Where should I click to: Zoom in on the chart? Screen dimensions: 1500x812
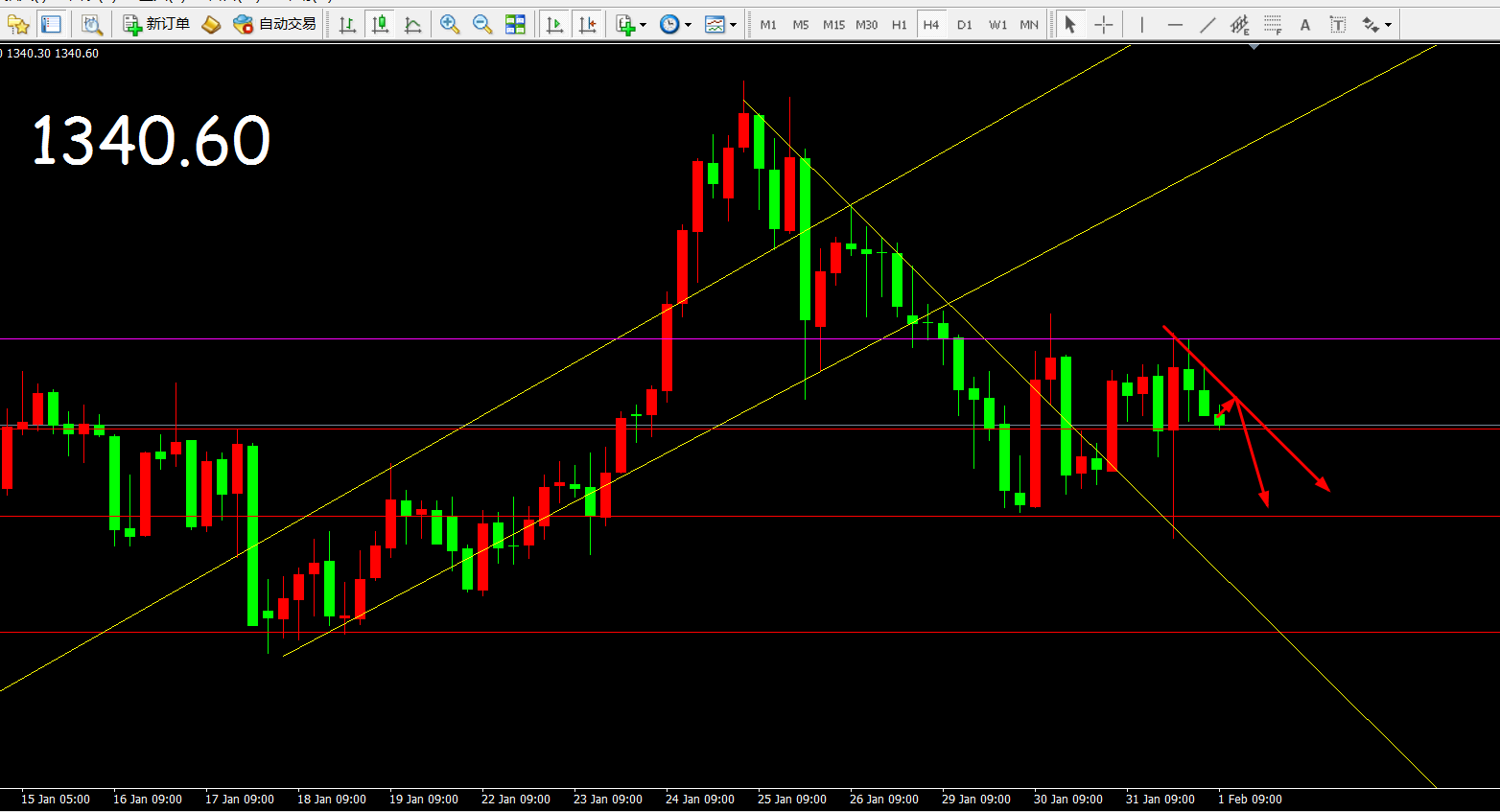coord(449,25)
